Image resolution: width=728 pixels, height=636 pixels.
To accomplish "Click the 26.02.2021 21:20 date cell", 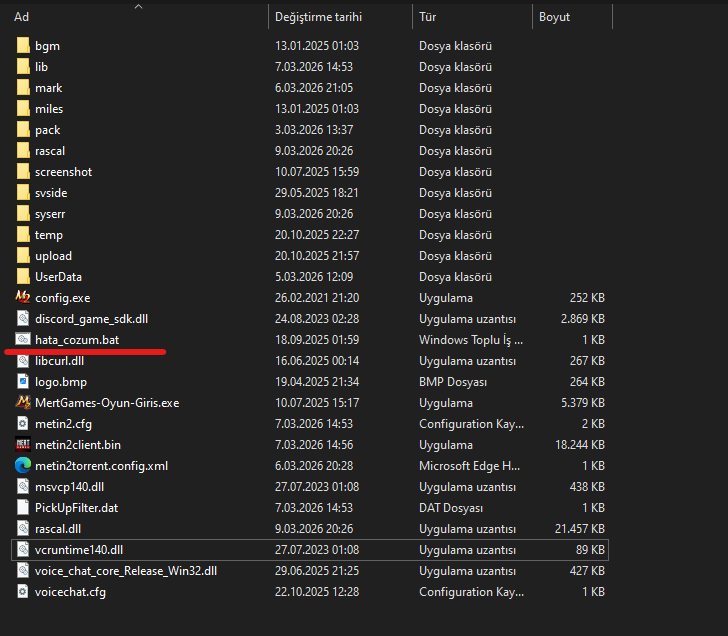I will click(x=317, y=298).
